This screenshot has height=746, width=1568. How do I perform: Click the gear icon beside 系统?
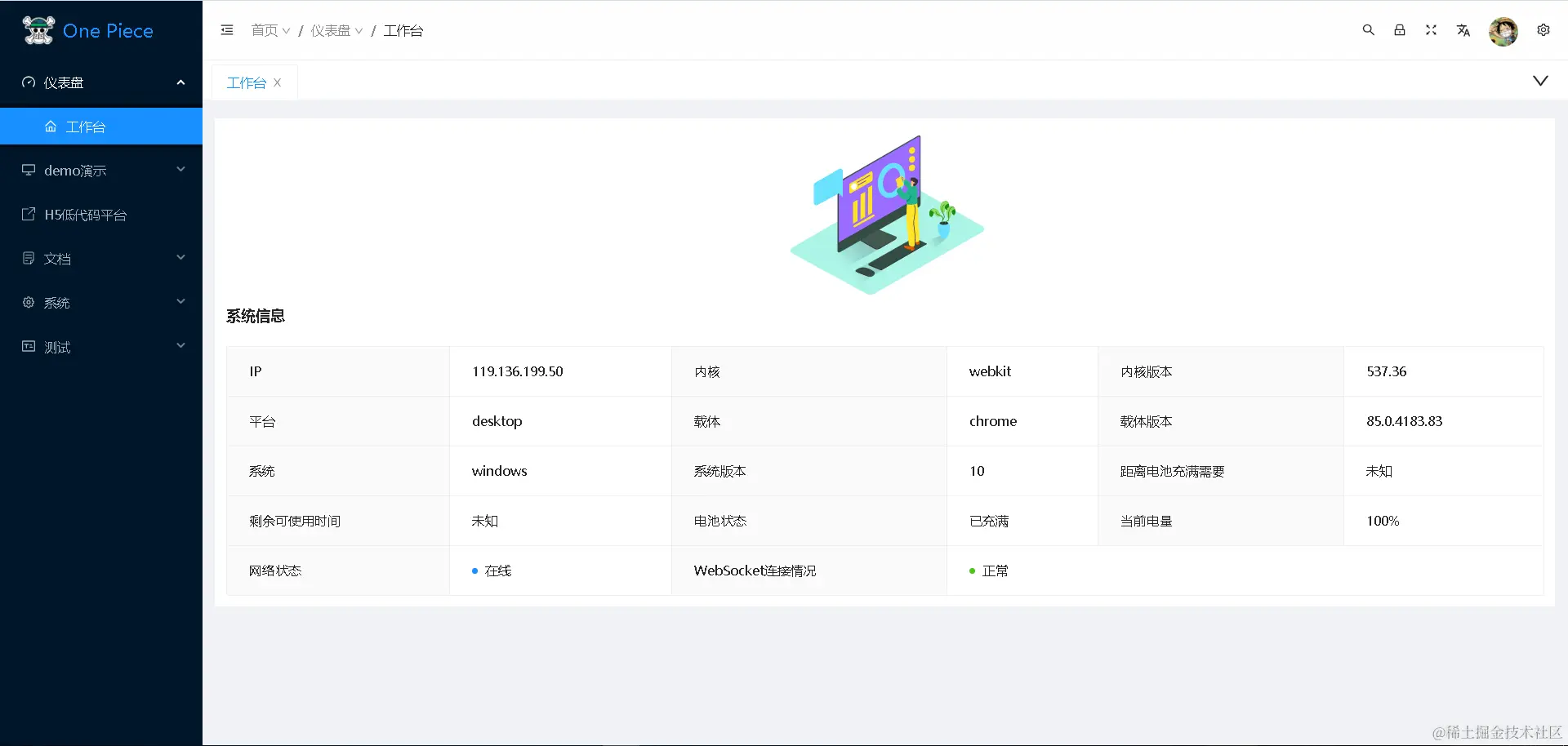(x=29, y=302)
